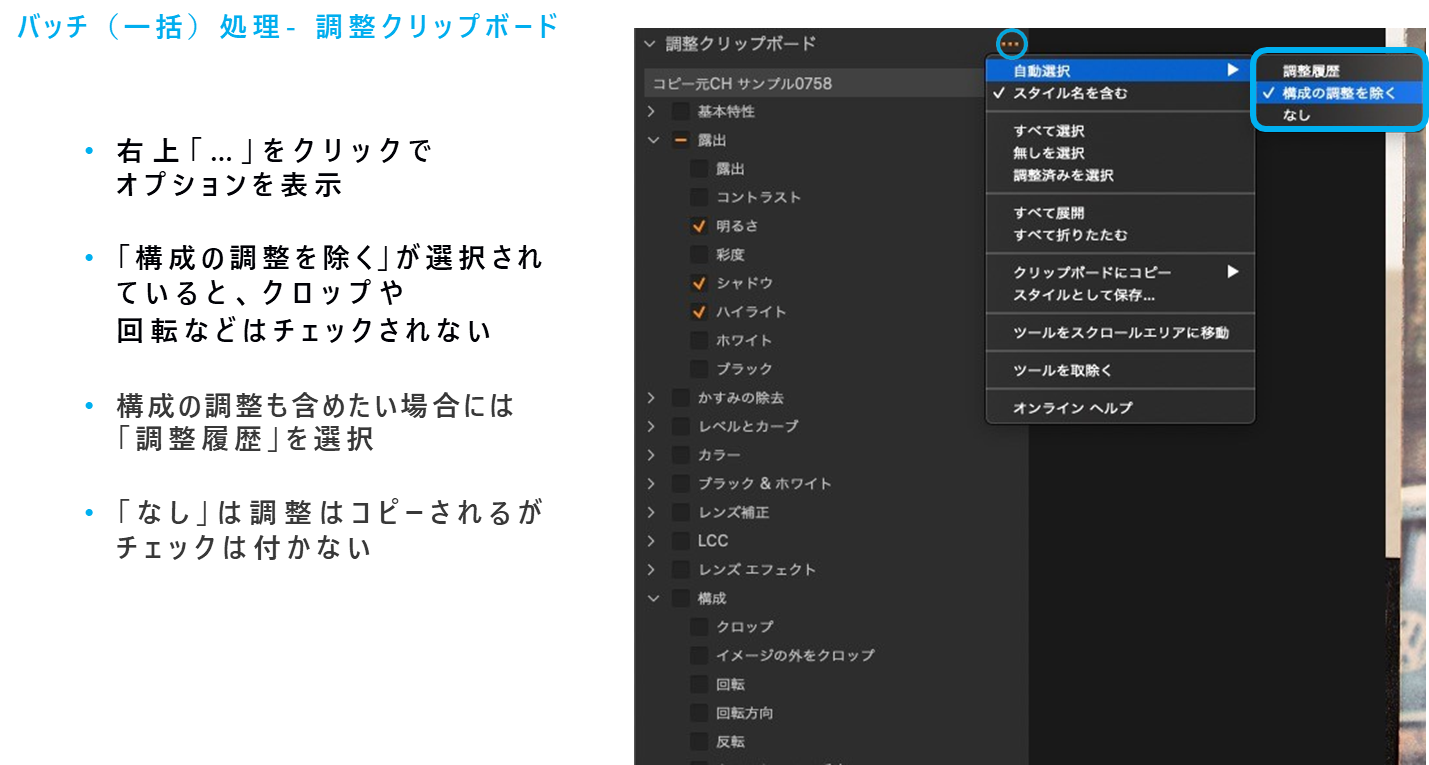
Task: Enable the コントラスト checkbox
Action: point(698,197)
